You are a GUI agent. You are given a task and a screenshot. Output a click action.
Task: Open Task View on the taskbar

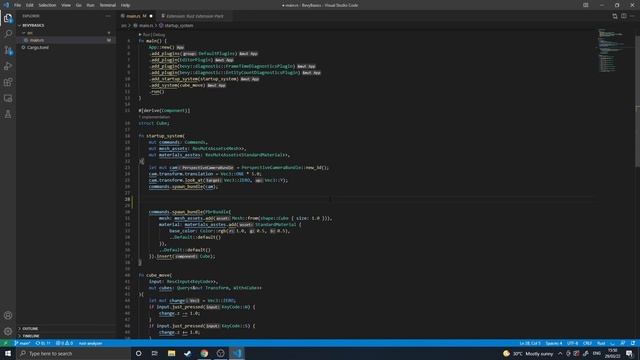(x=155, y=353)
